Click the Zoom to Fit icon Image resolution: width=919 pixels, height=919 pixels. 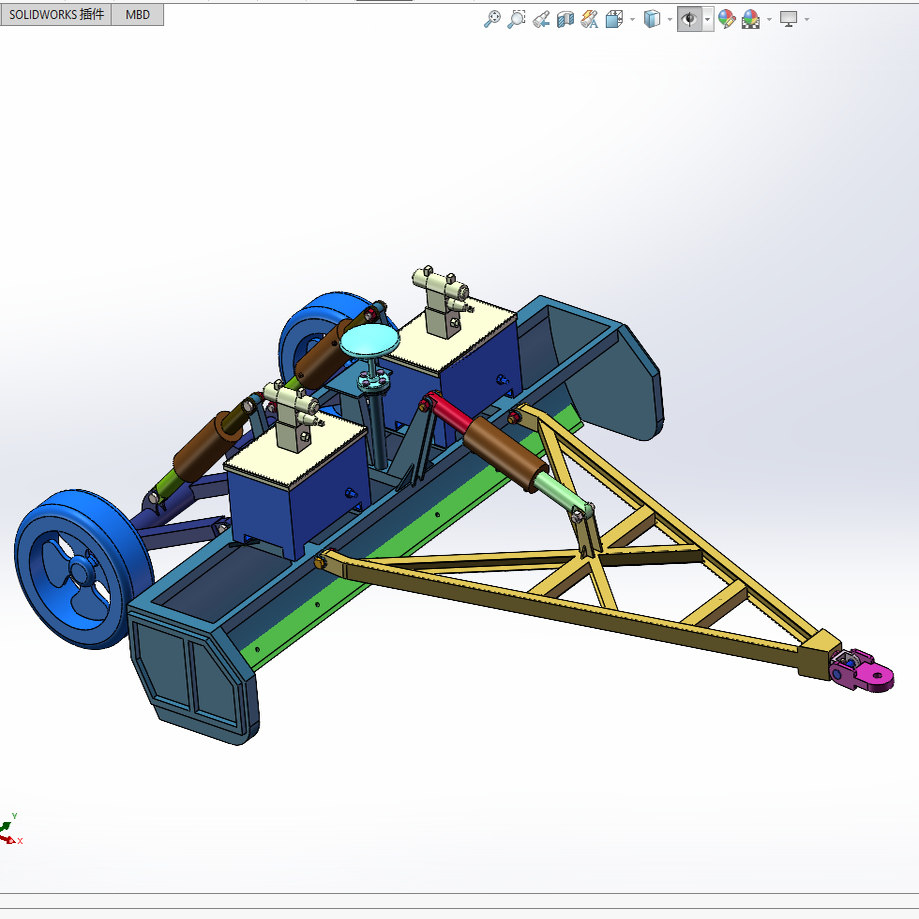[x=492, y=19]
